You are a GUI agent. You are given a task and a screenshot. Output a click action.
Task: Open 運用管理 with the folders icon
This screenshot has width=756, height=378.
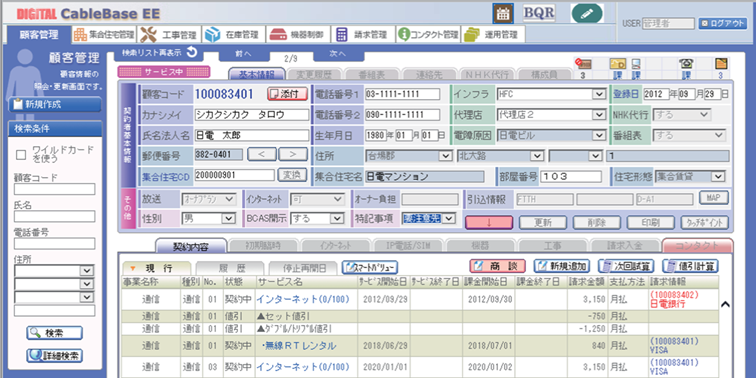pos(493,35)
